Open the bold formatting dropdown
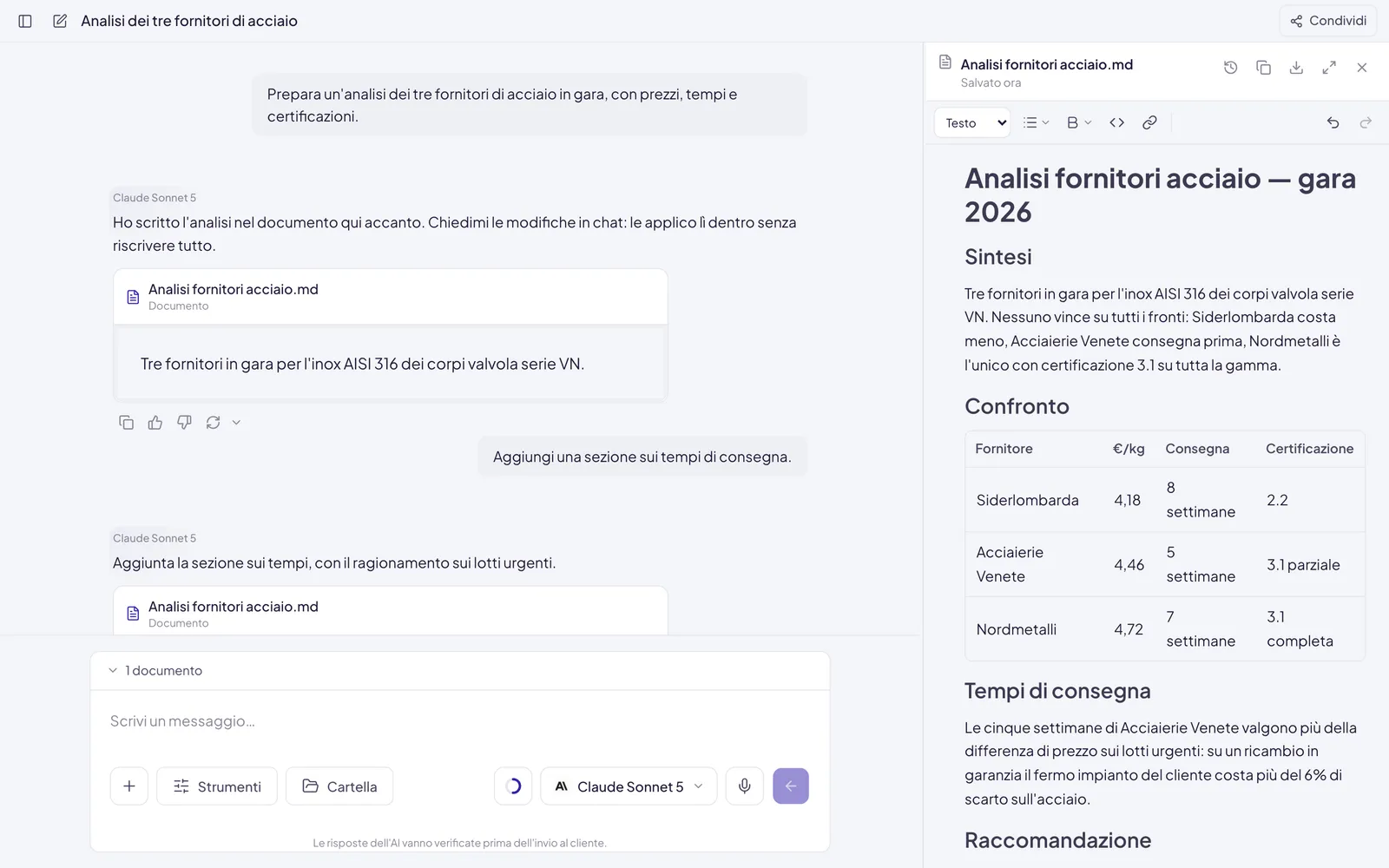This screenshot has width=1389, height=868. click(1079, 122)
